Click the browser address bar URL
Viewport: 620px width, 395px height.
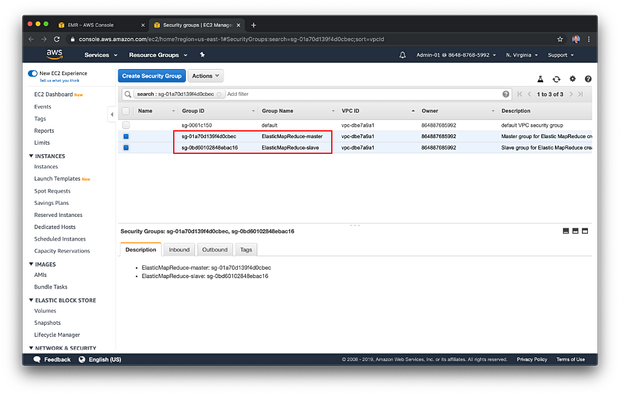coord(231,39)
